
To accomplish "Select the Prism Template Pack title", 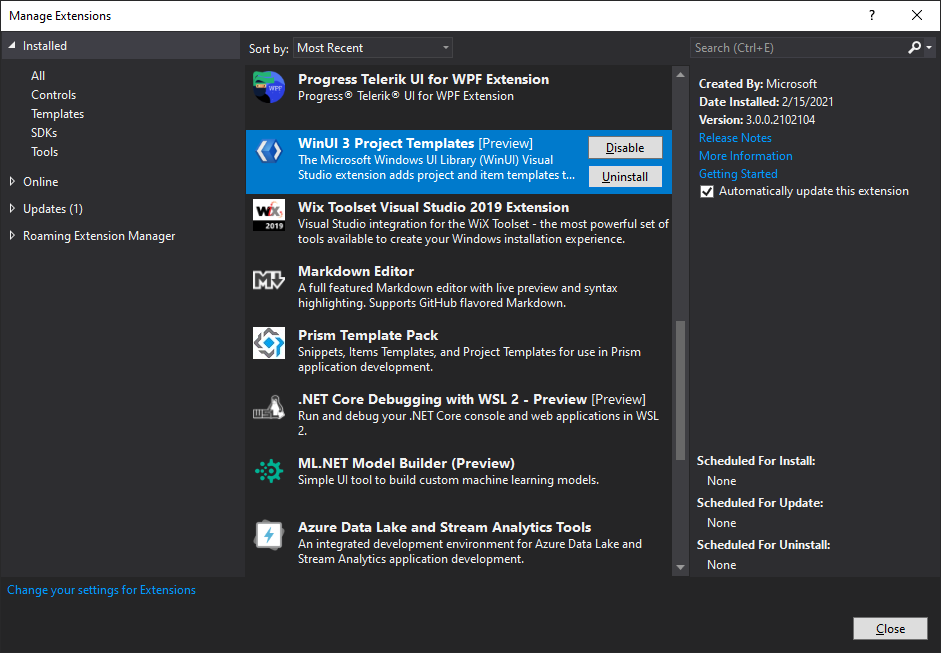I will (368, 335).
